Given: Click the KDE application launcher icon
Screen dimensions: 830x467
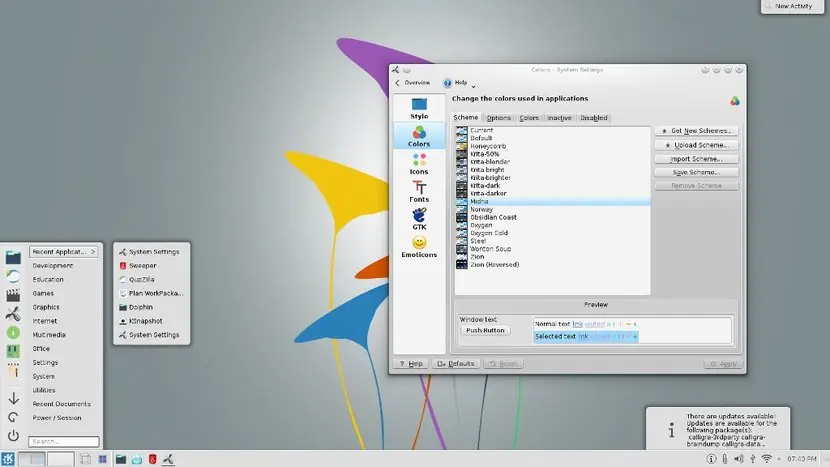Looking at the screenshot, I should click(x=8, y=459).
